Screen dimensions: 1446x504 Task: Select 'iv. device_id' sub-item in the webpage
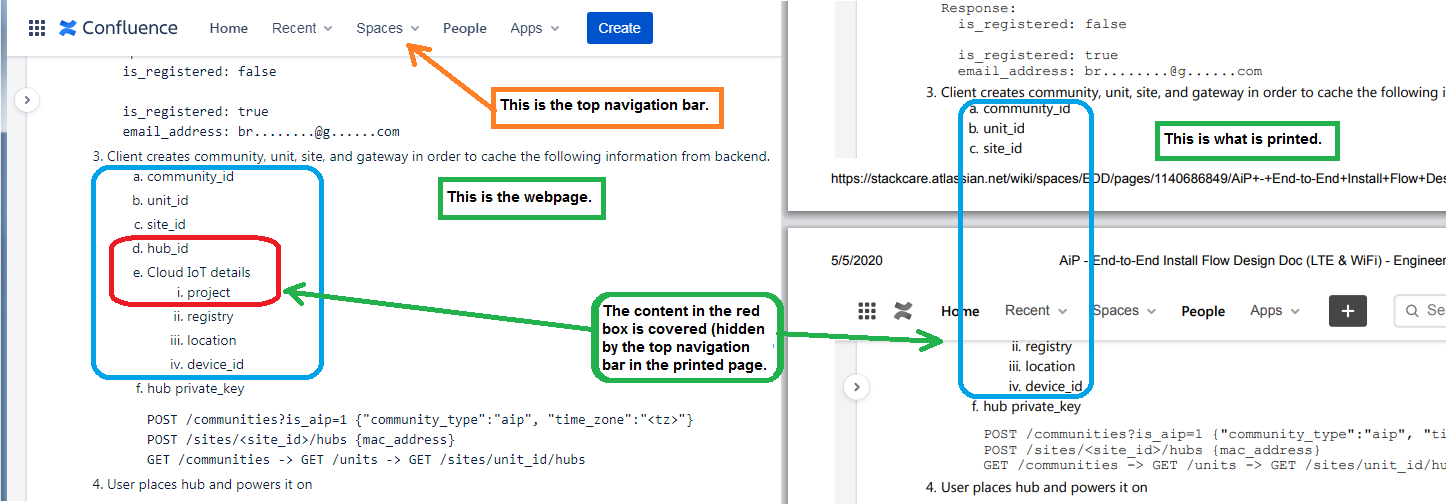tap(207, 365)
